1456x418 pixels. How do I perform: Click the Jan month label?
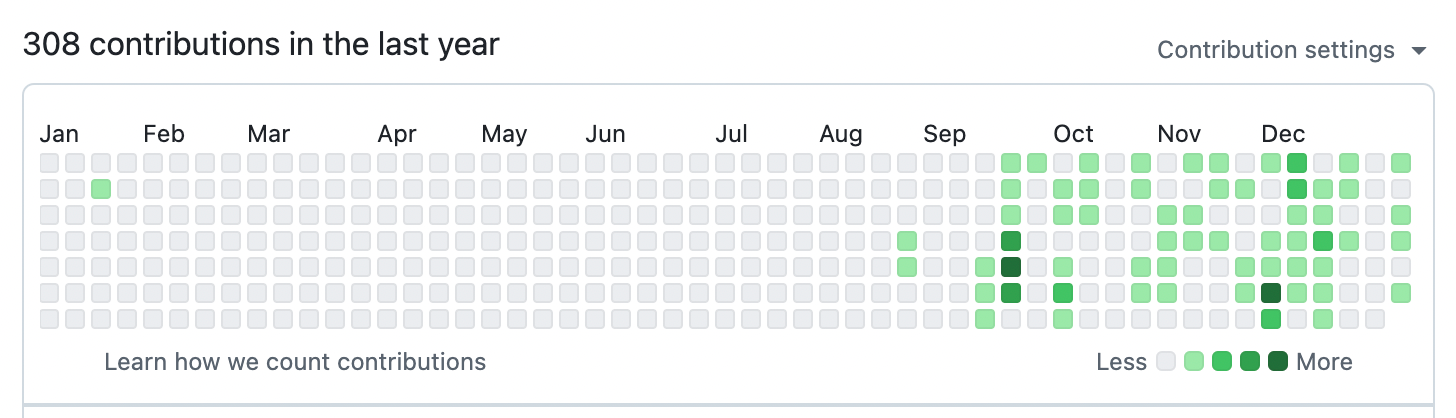[59, 134]
